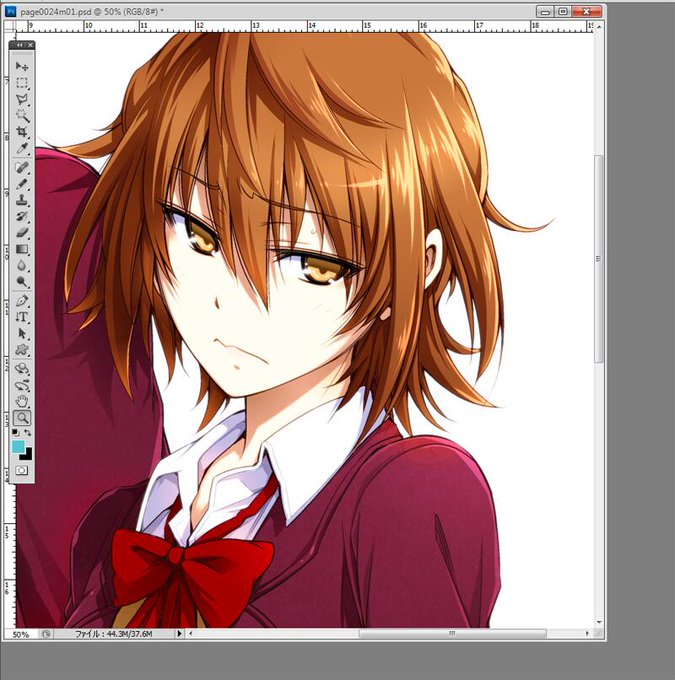The image size is (675, 680).
Task: Close the page0024m01.psd document window
Action: point(587,12)
